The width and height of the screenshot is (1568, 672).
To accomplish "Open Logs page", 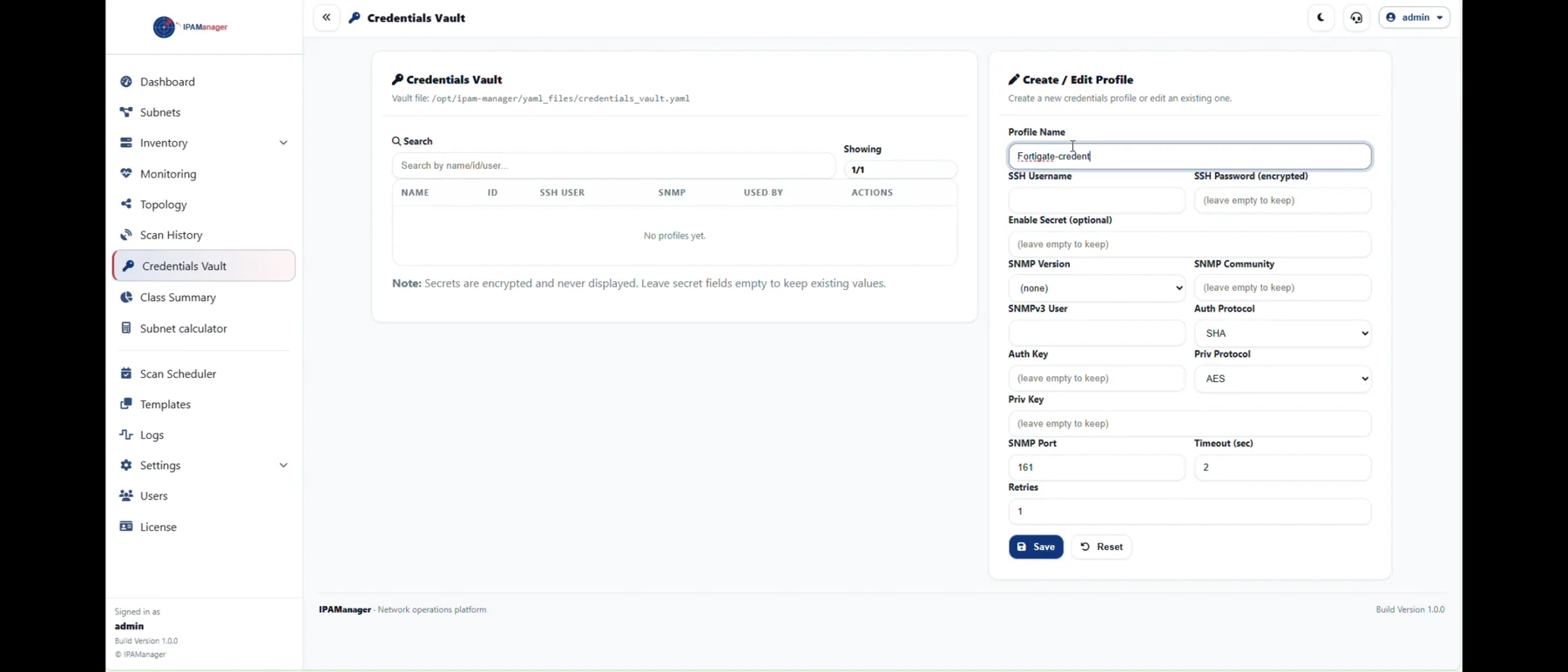I will click(204, 434).
